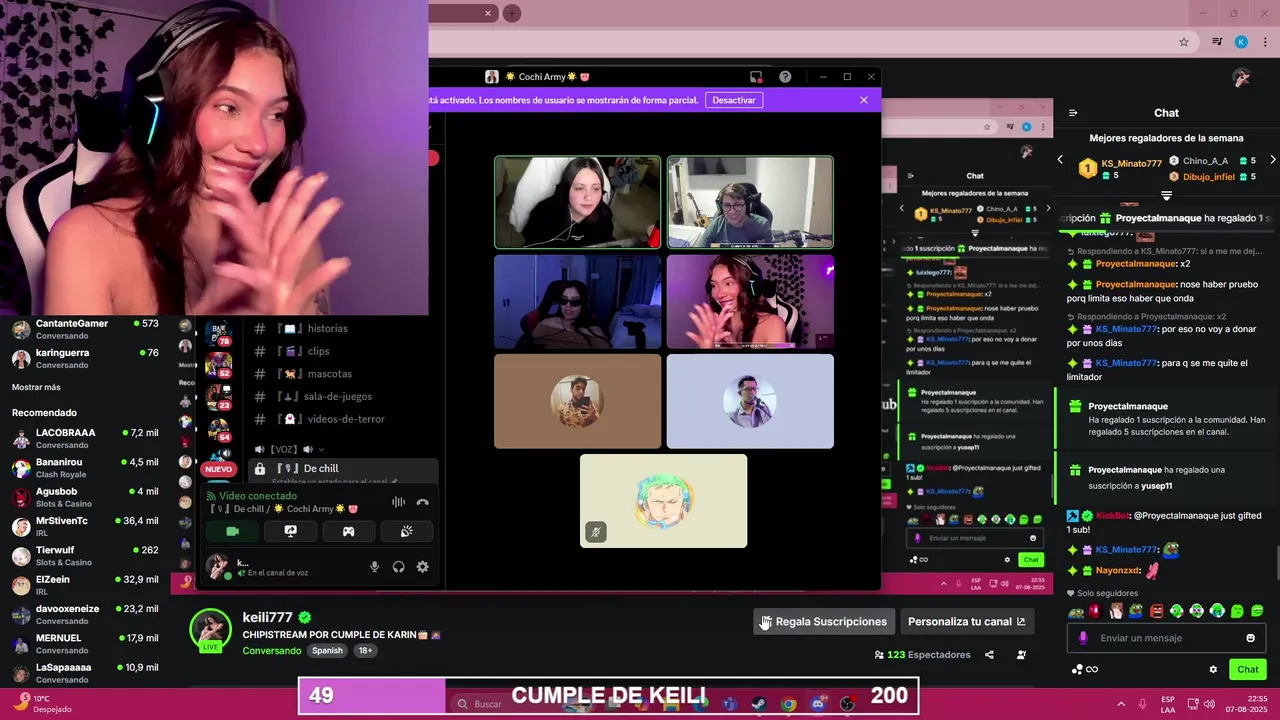Show next top gifters with right chevron
The width and height of the screenshot is (1280, 720).
tap(1272, 160)
